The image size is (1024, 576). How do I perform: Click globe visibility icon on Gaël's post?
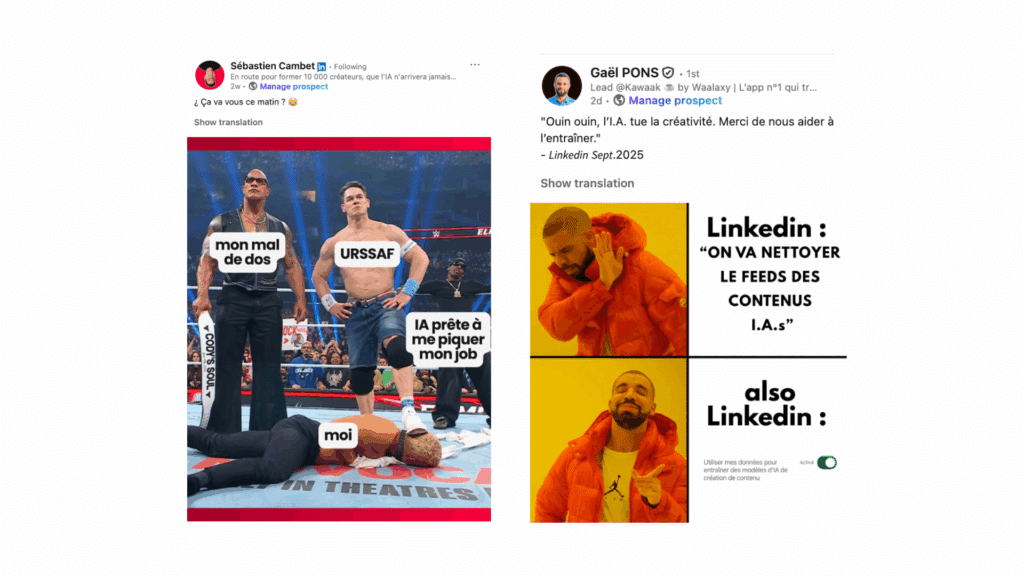[619, 101]
